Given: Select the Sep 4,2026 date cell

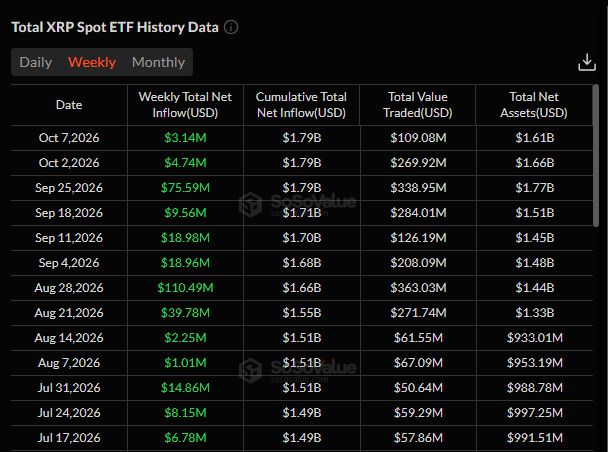Looking at the screenshot, I should click(x=69, y=262).
